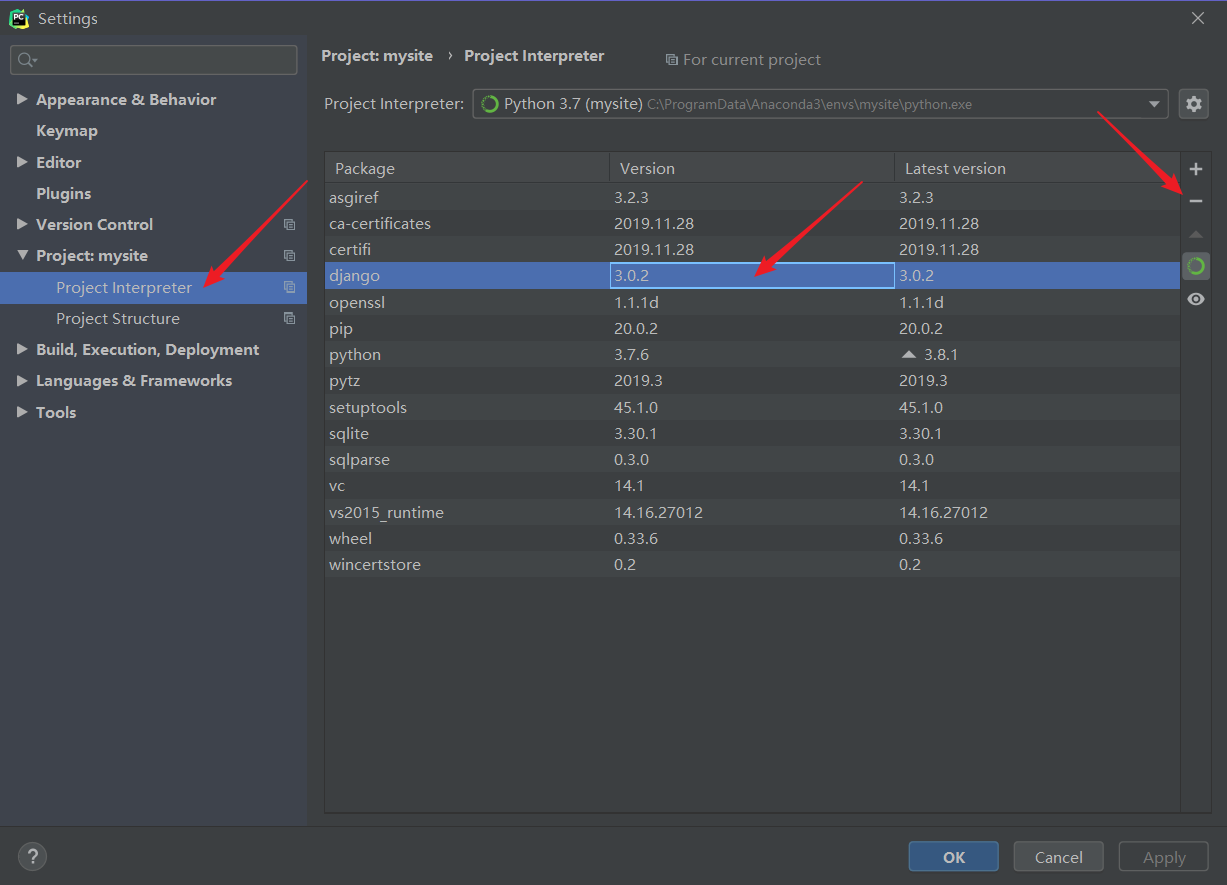
Task: Select the vc package row
Action: [752, 485]
